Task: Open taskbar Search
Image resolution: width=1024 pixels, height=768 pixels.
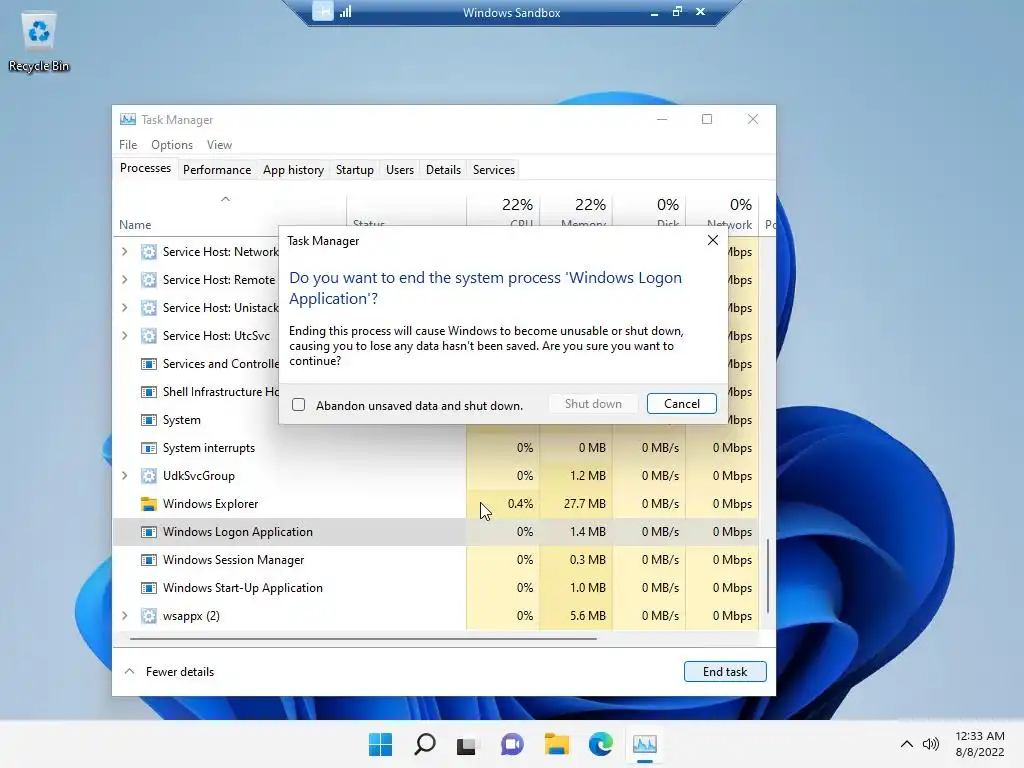Action: point(424,744)
